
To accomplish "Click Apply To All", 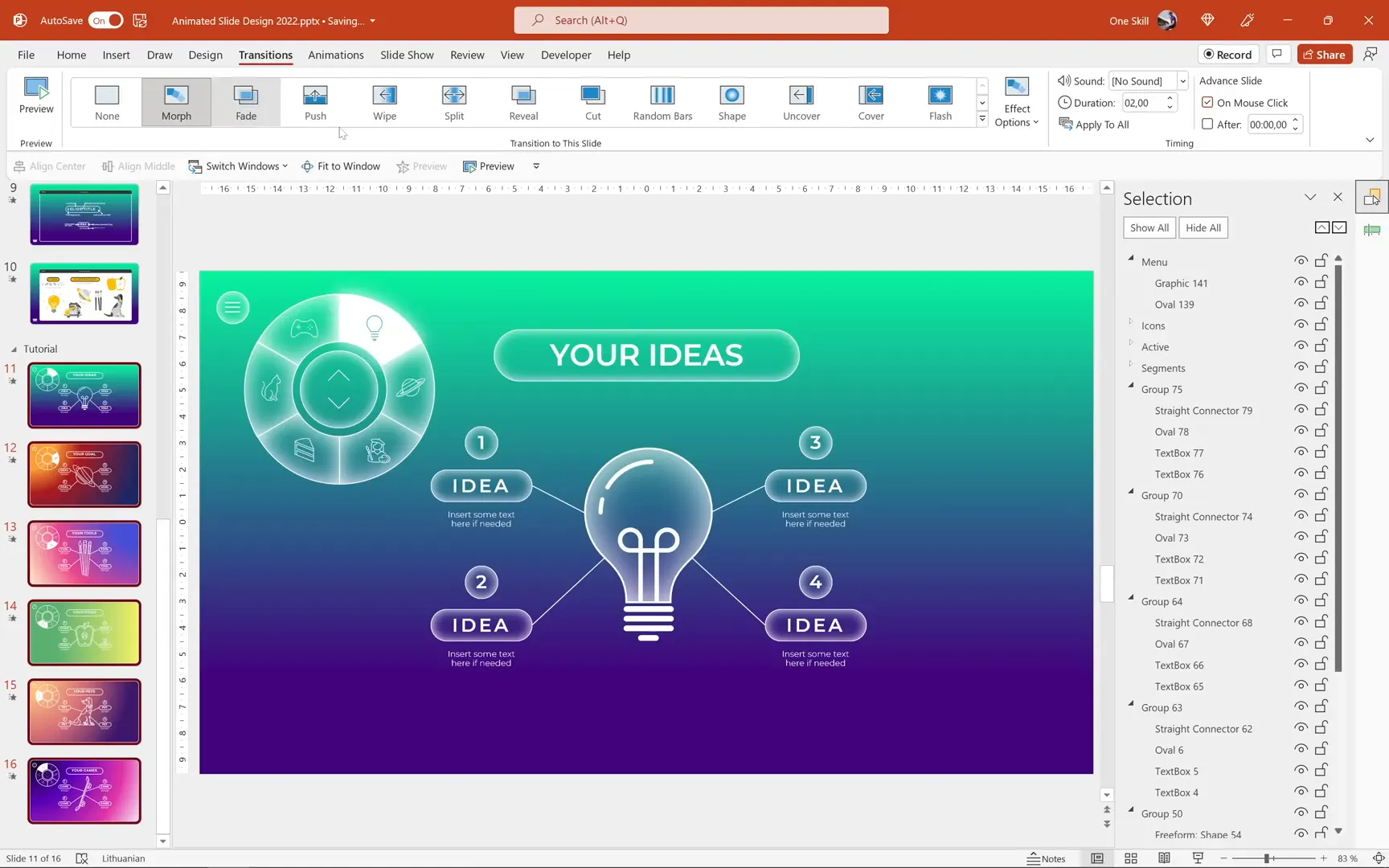I will coord(1094,124).
